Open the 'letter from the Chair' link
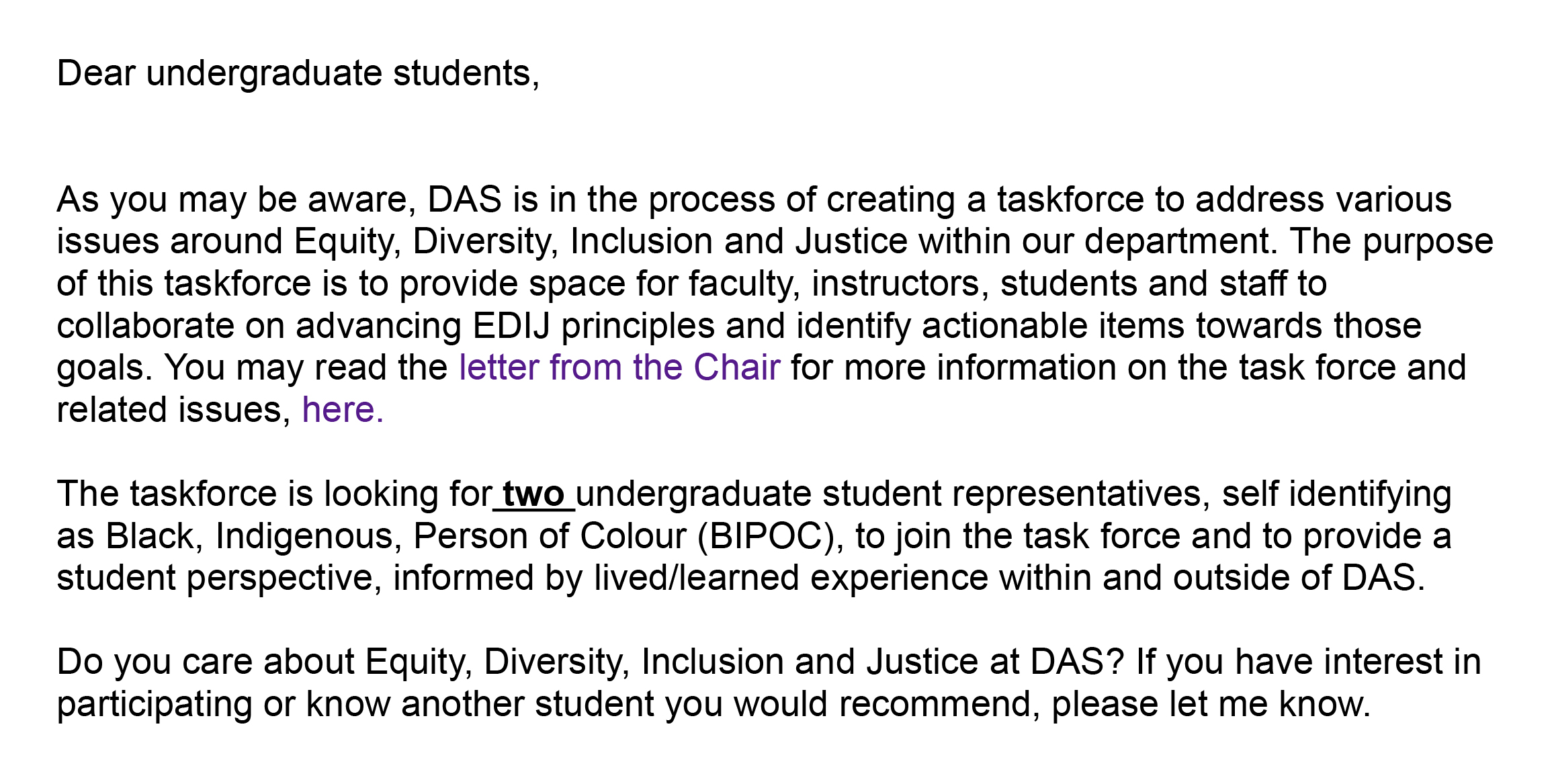The height and width of the screenshot is (784, 1552). click(x=619, y=367)
